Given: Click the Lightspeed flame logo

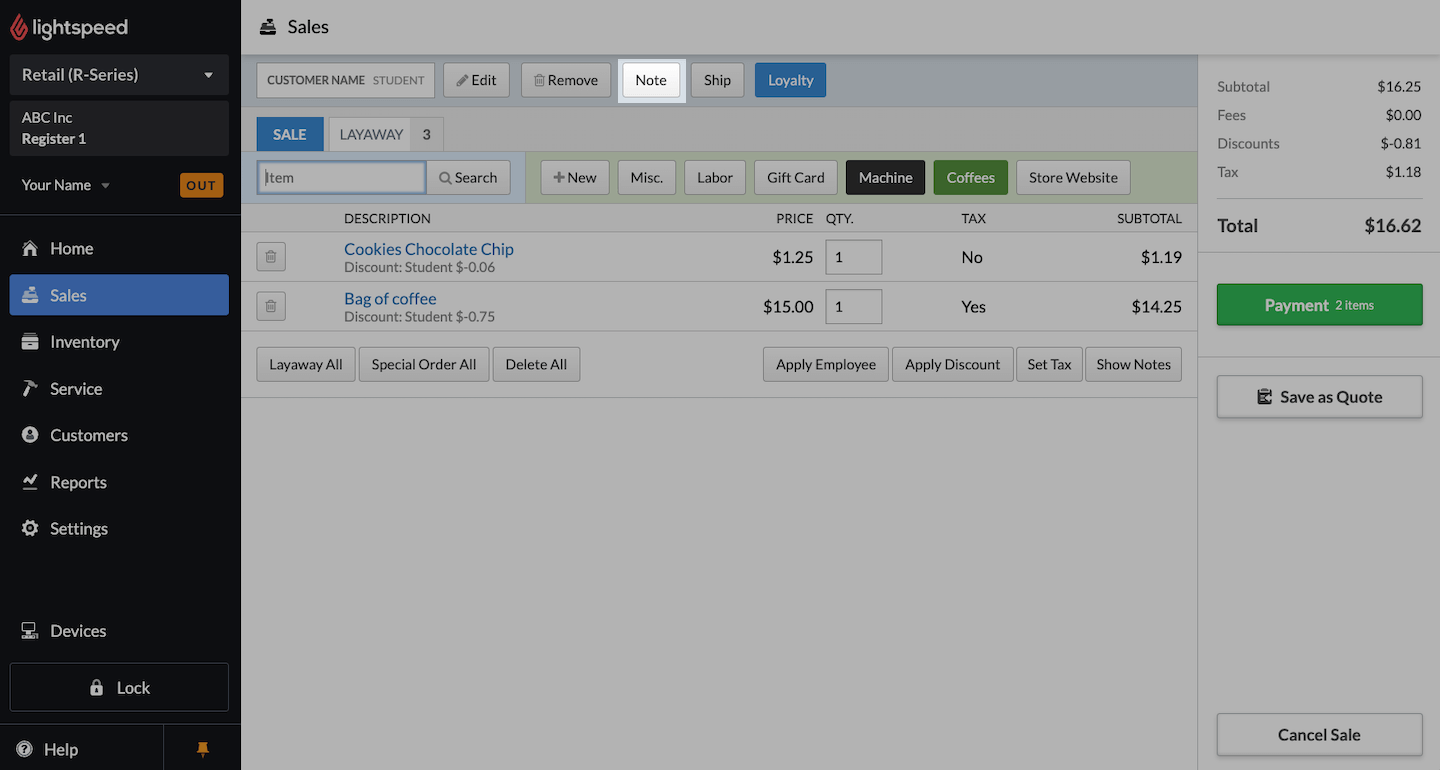Looking at the screenshot, I should point(19,27).
